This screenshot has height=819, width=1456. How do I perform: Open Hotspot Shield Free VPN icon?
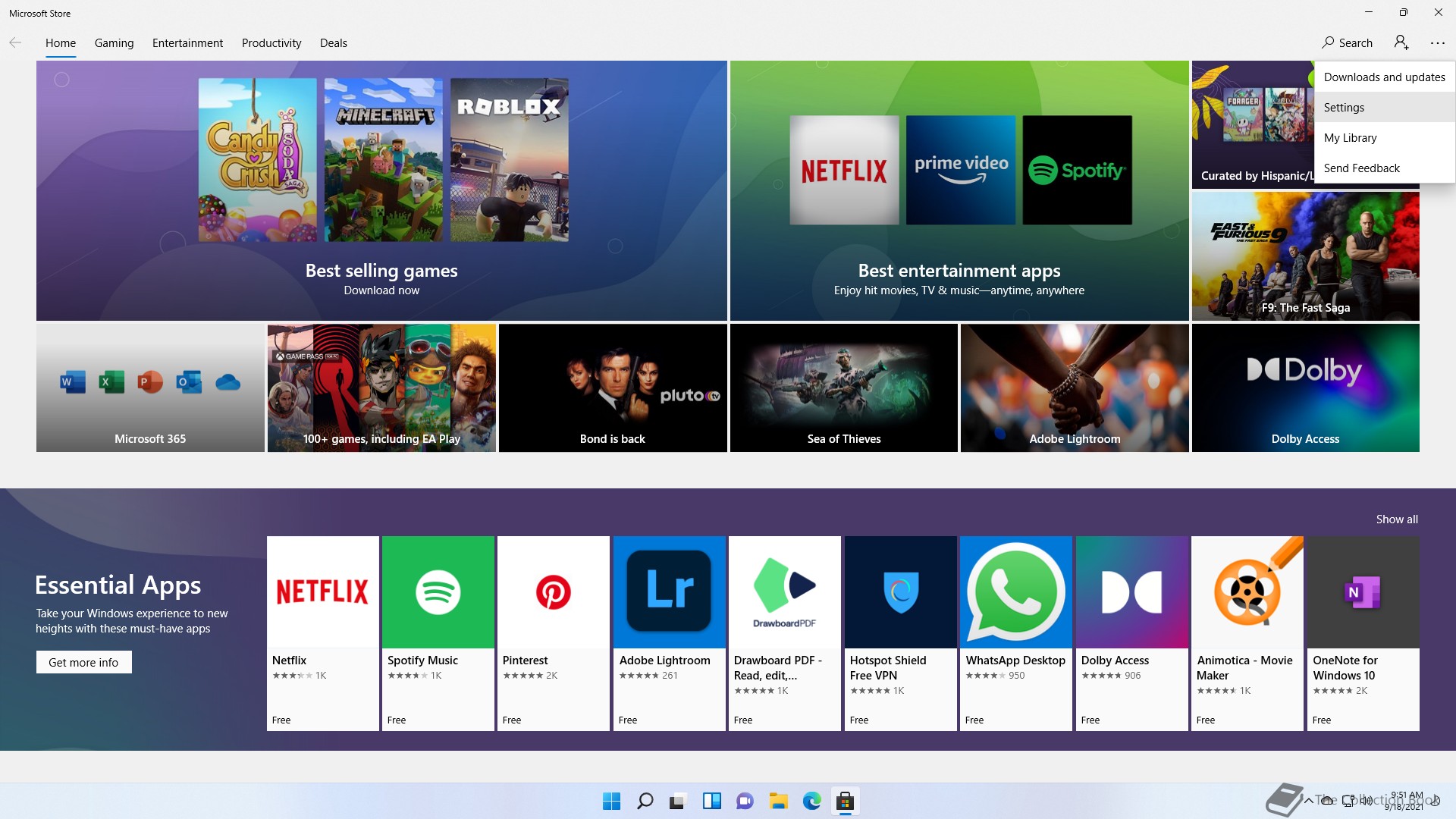(x=901, y=592)
